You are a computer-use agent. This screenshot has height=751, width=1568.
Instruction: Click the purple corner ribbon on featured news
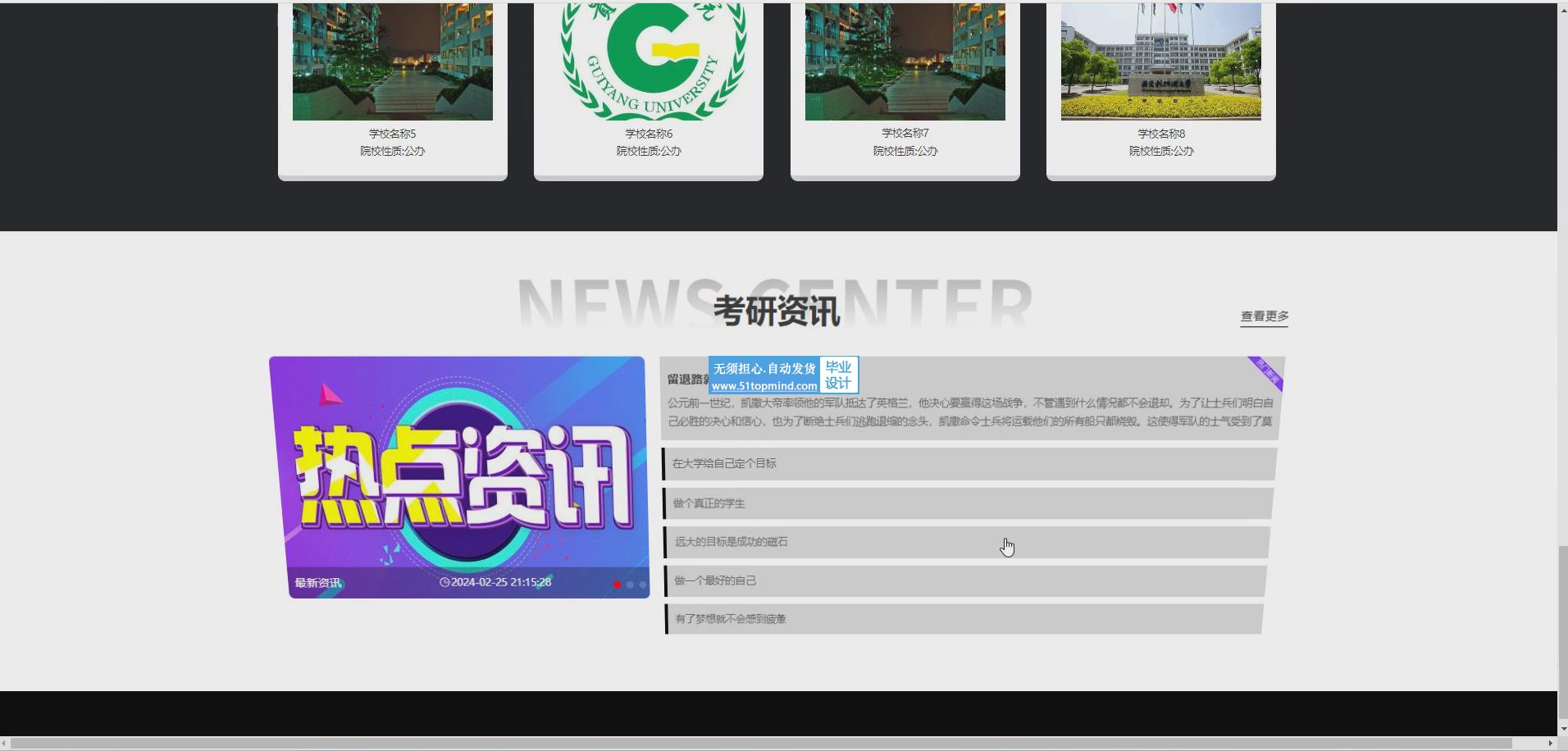click(x=1267, y=372)
